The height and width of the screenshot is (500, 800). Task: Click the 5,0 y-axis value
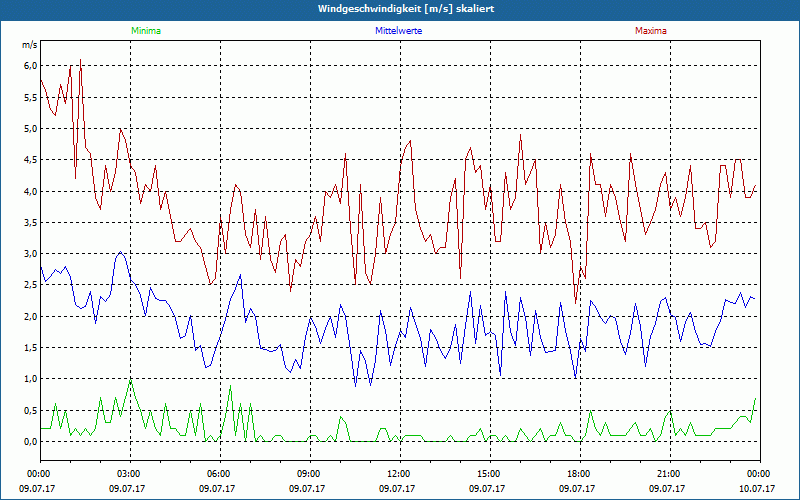30,129
